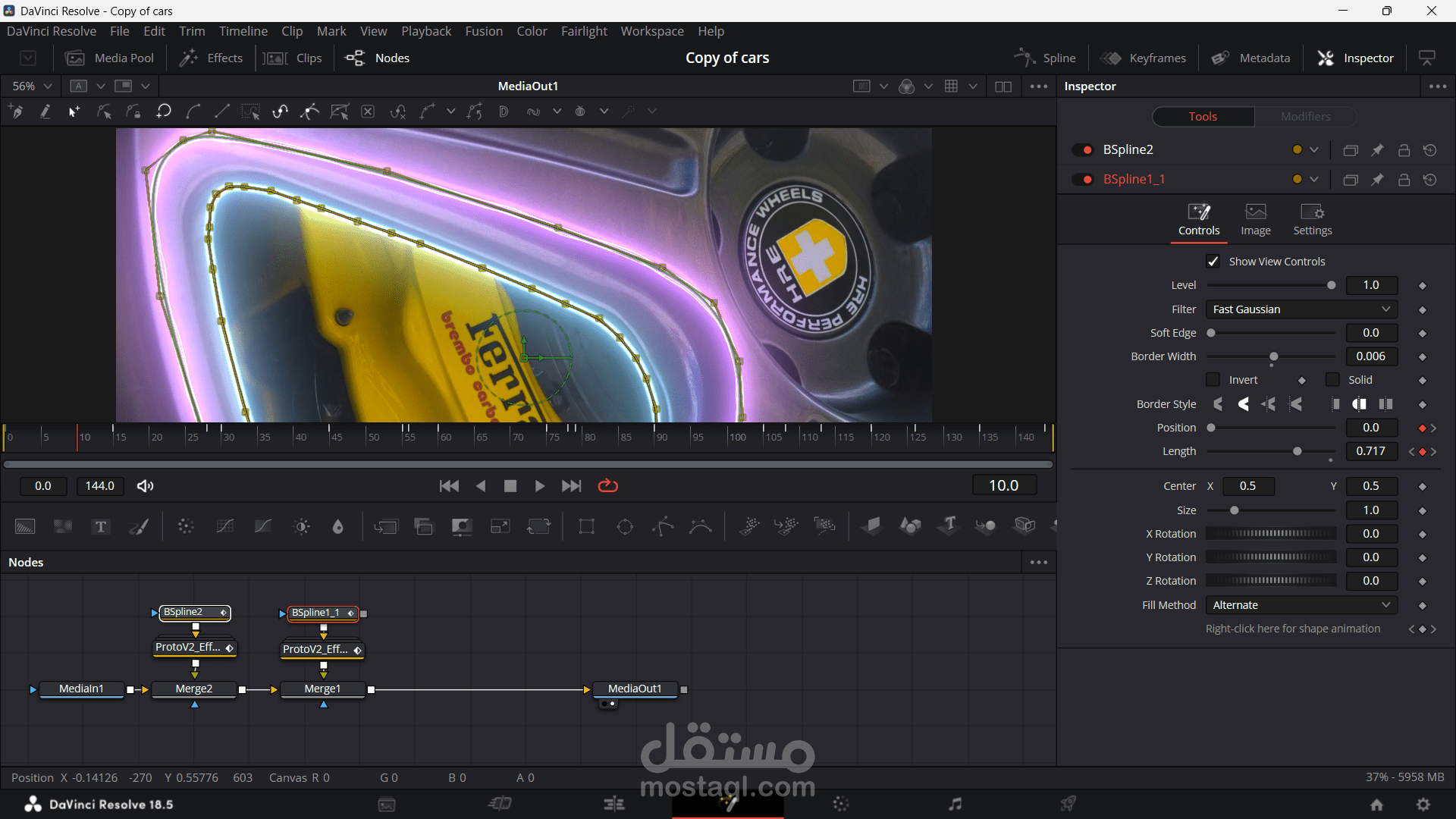This screenshot has width=1456, height=819.
Task: Enable the Solid checkbox
Action: (x=1332, y=380)
